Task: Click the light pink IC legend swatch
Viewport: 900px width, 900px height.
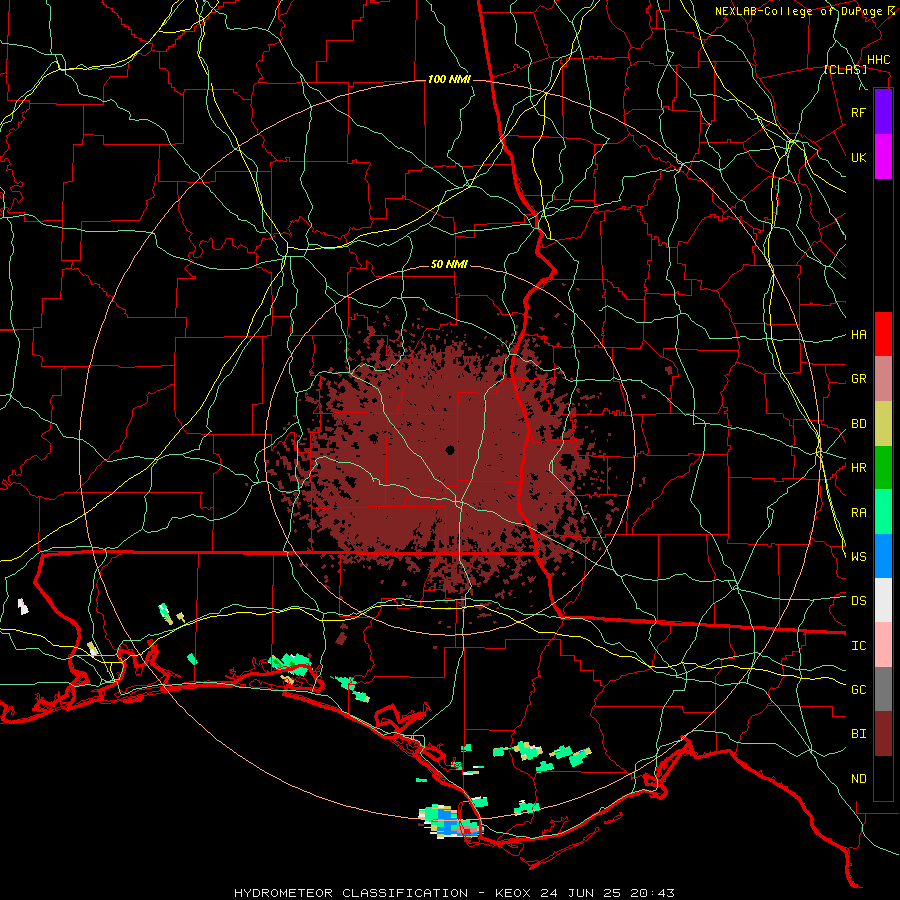Action: coord(883,645)
